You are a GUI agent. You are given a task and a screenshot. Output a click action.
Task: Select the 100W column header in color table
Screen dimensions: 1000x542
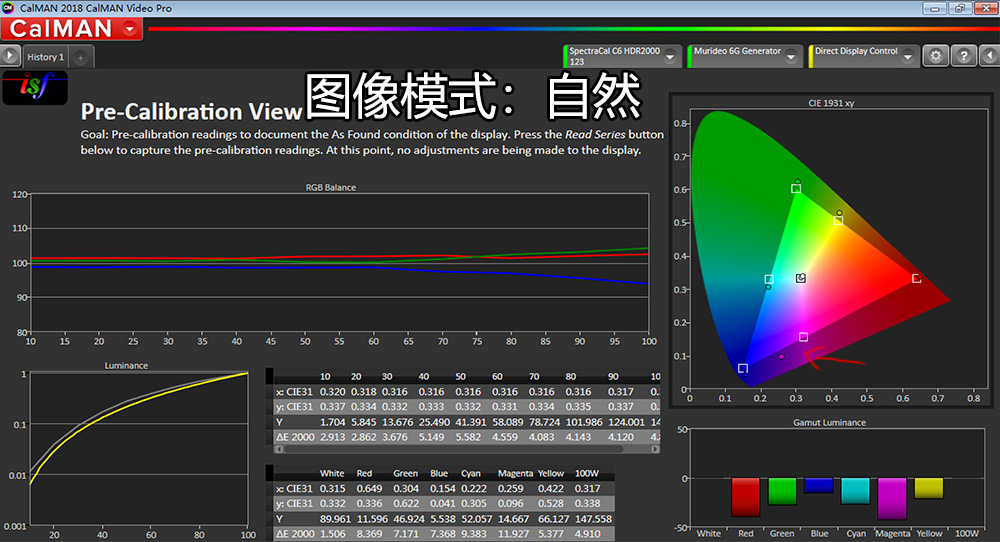pyautogui.click(x=587, y=473)
